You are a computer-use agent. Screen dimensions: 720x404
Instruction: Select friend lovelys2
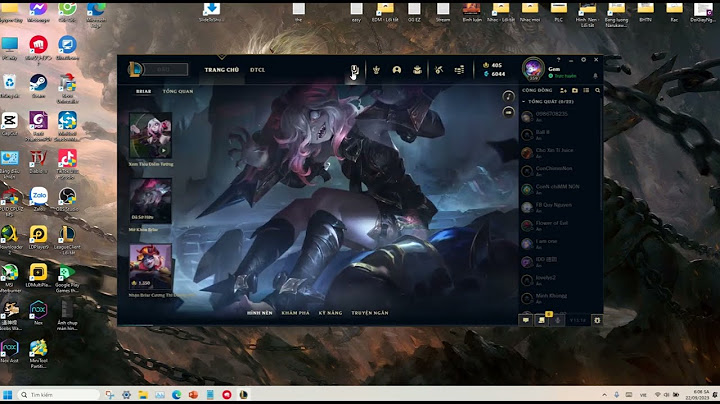(x=560, y=280)
